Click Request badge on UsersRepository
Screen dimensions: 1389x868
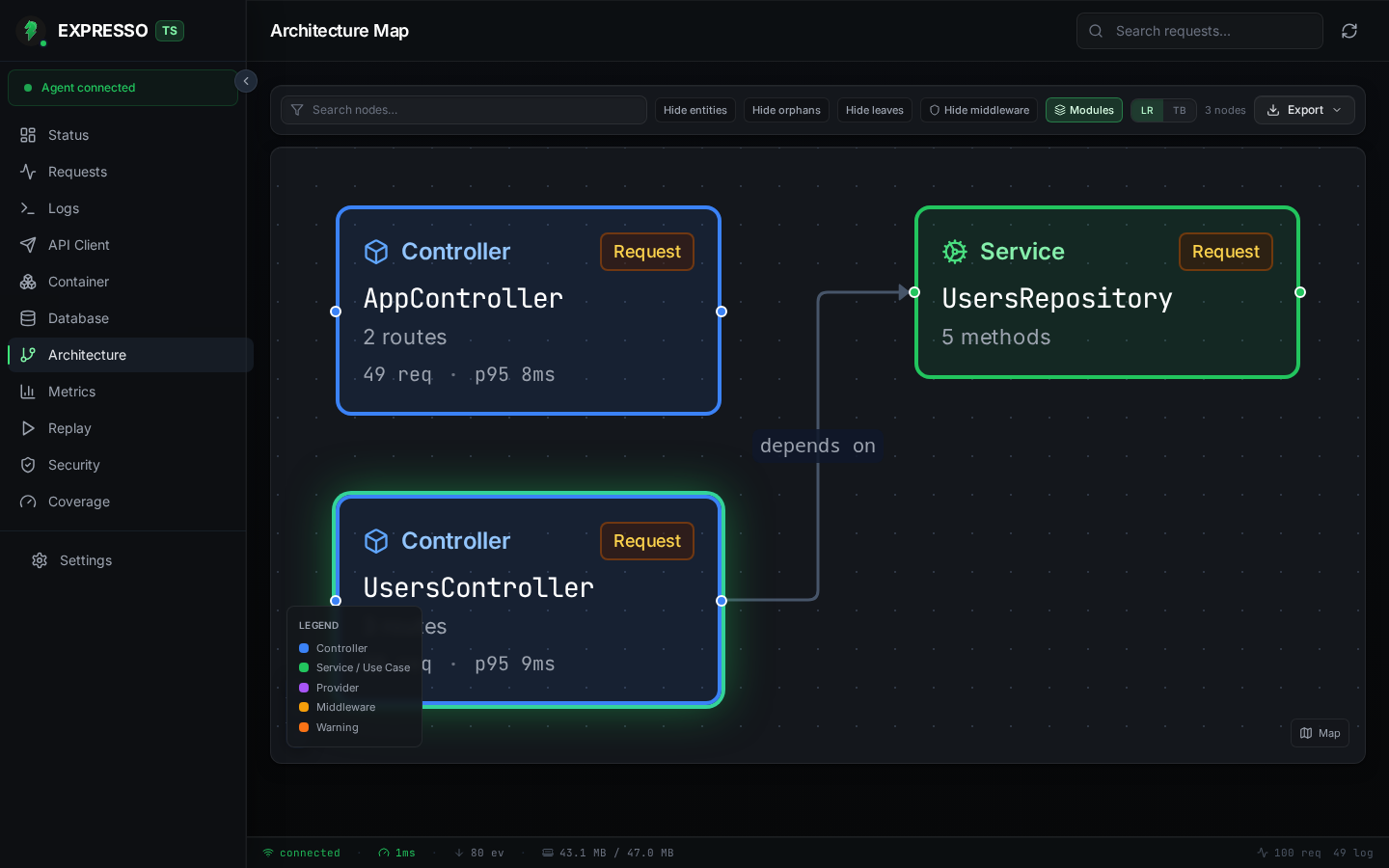(1226, 252)
